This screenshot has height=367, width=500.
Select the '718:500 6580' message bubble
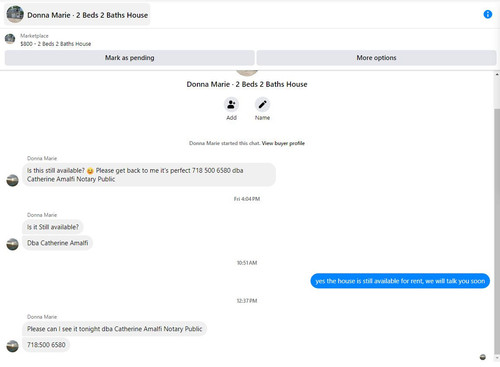coord(46,345)
